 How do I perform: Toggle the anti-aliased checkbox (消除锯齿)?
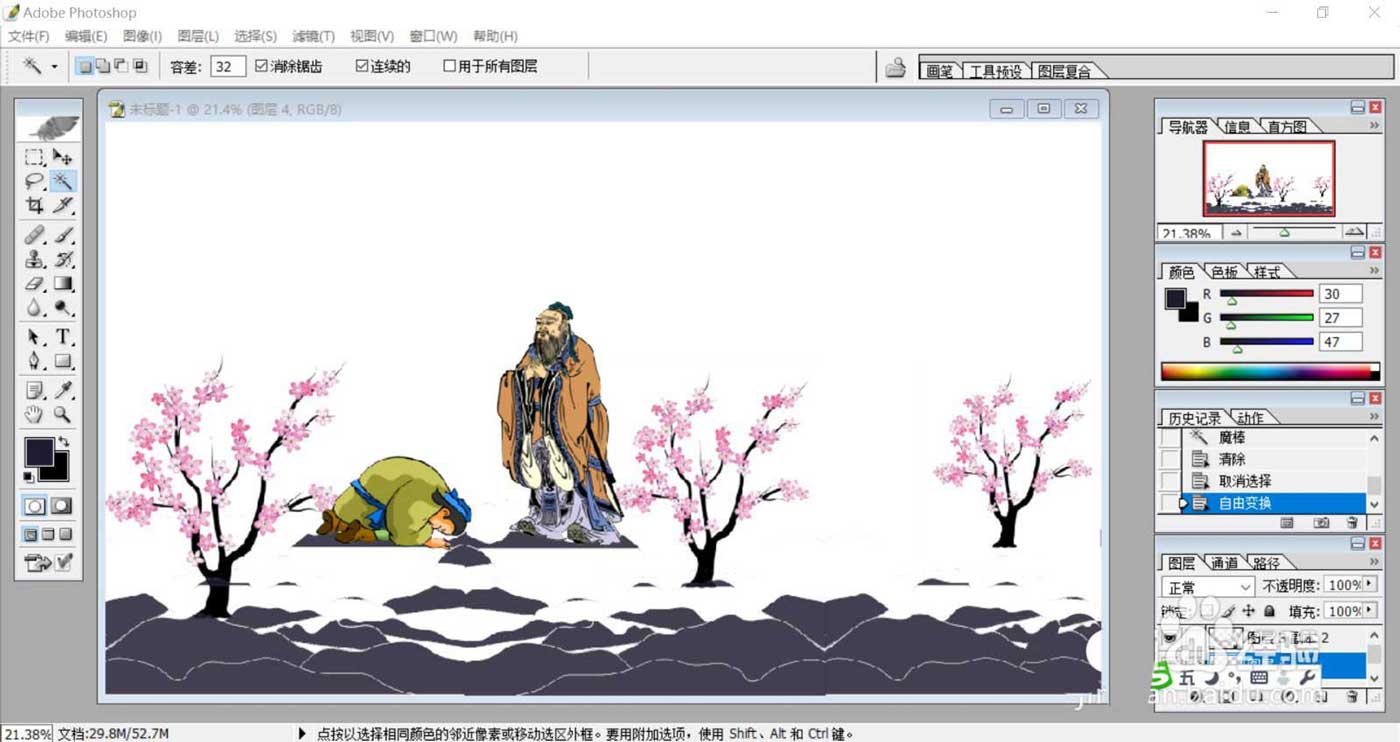coord(262,66)
